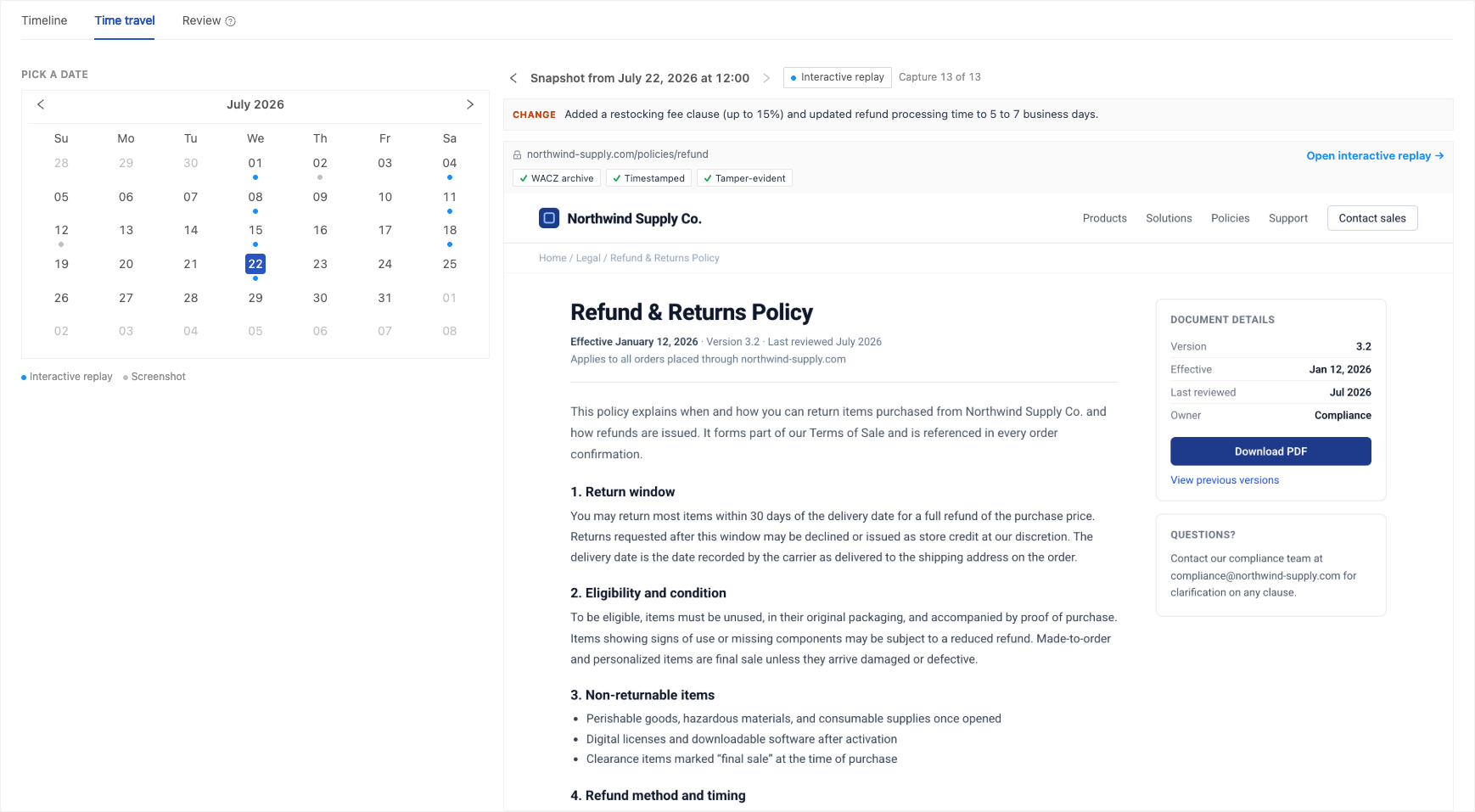Screen dimensions: 1475x812
Task: Click the Download PDF button
Action: tap(1270, 451)
